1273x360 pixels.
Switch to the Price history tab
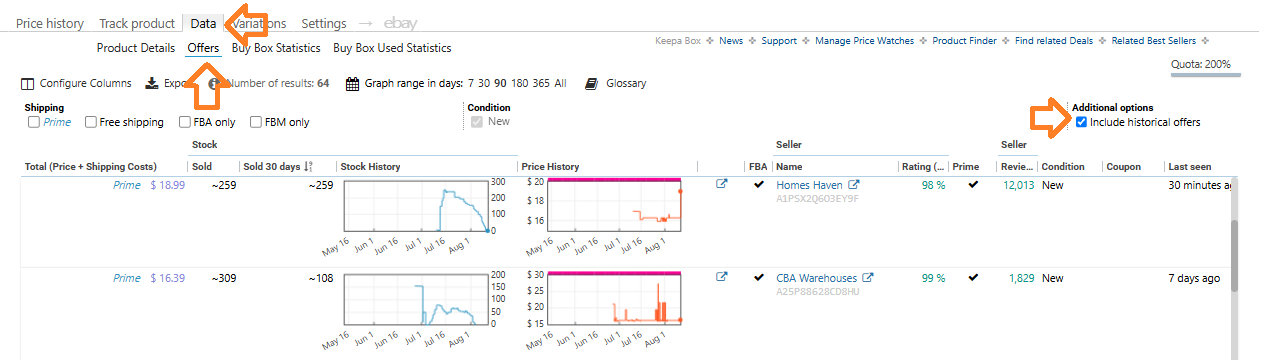[50, 23]
